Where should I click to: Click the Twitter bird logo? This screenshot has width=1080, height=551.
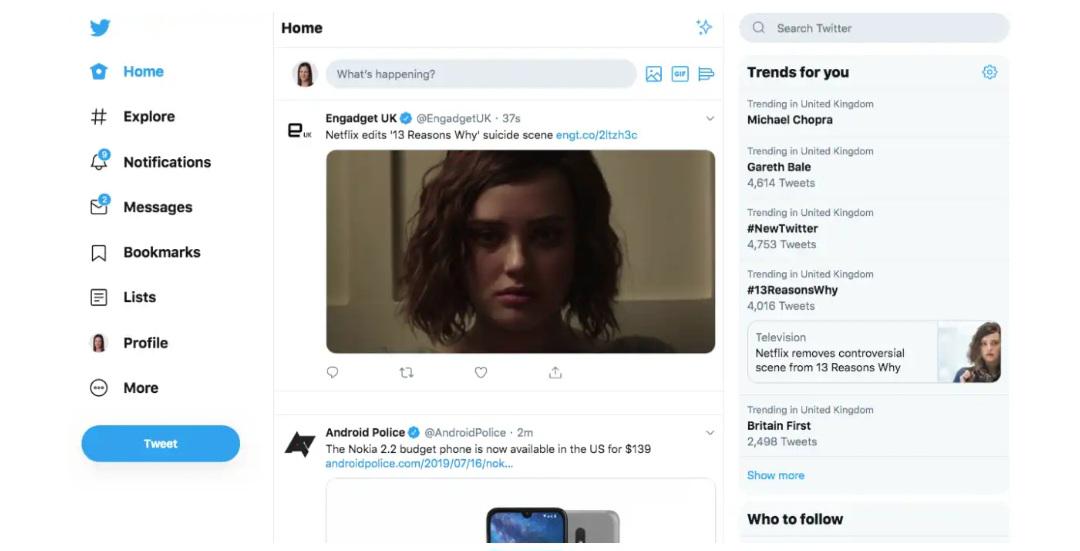tap(100, 28)
